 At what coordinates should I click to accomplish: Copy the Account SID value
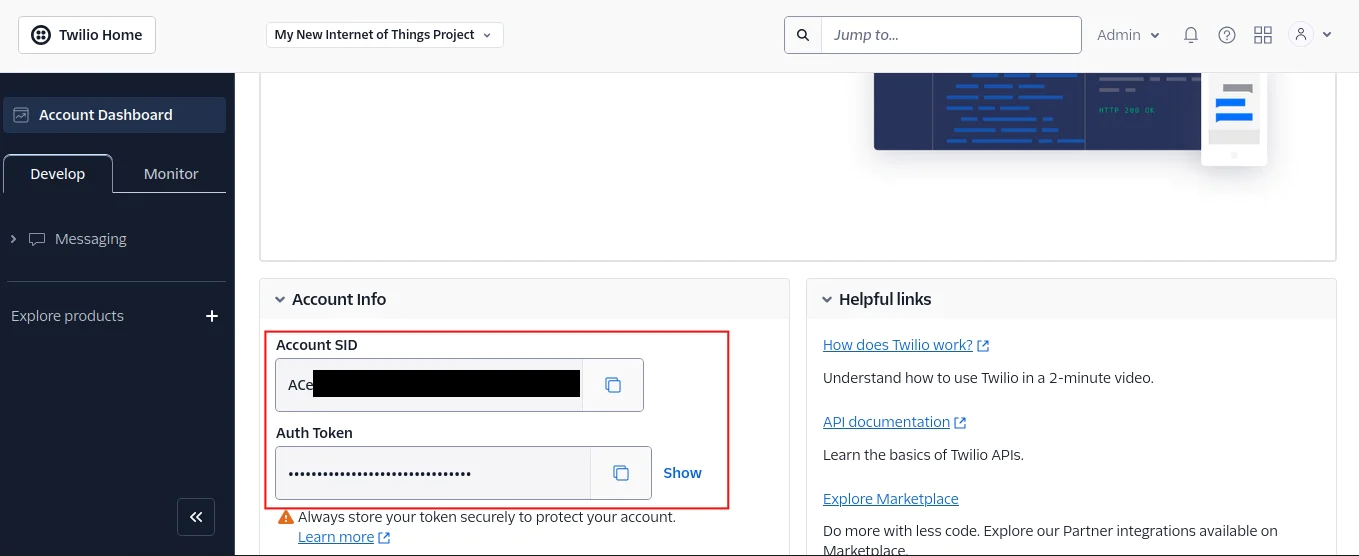pyautogui.click(x=613, y=385)
